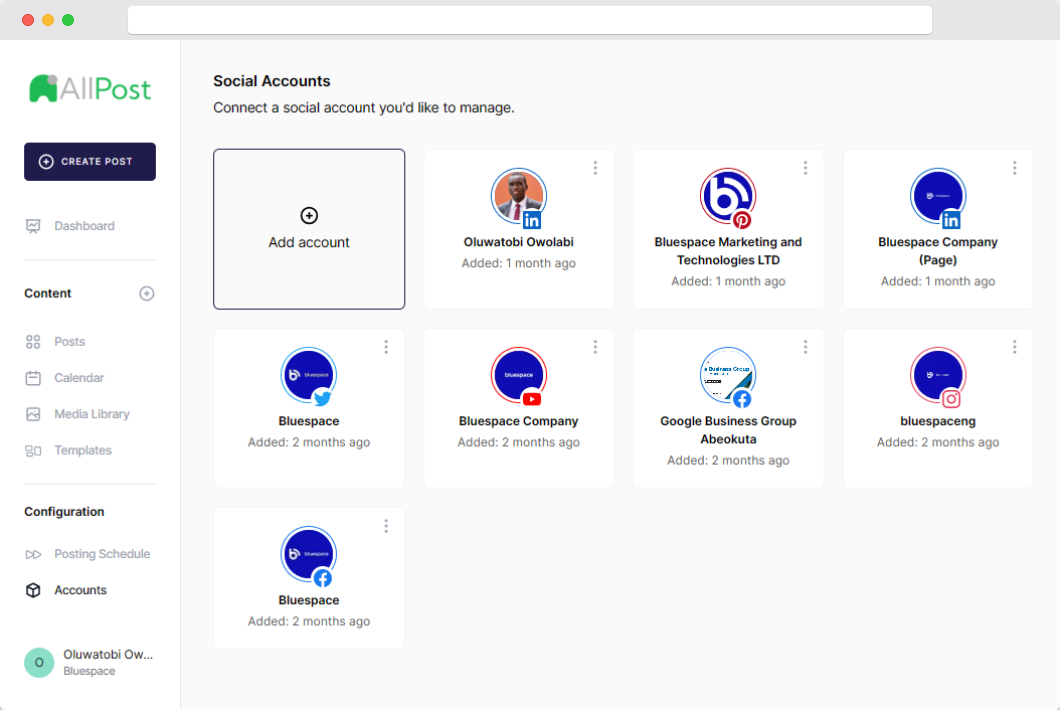Select the Bluespace Company YouTube avatar
The image size is (1060, 710).
[518, 375]
